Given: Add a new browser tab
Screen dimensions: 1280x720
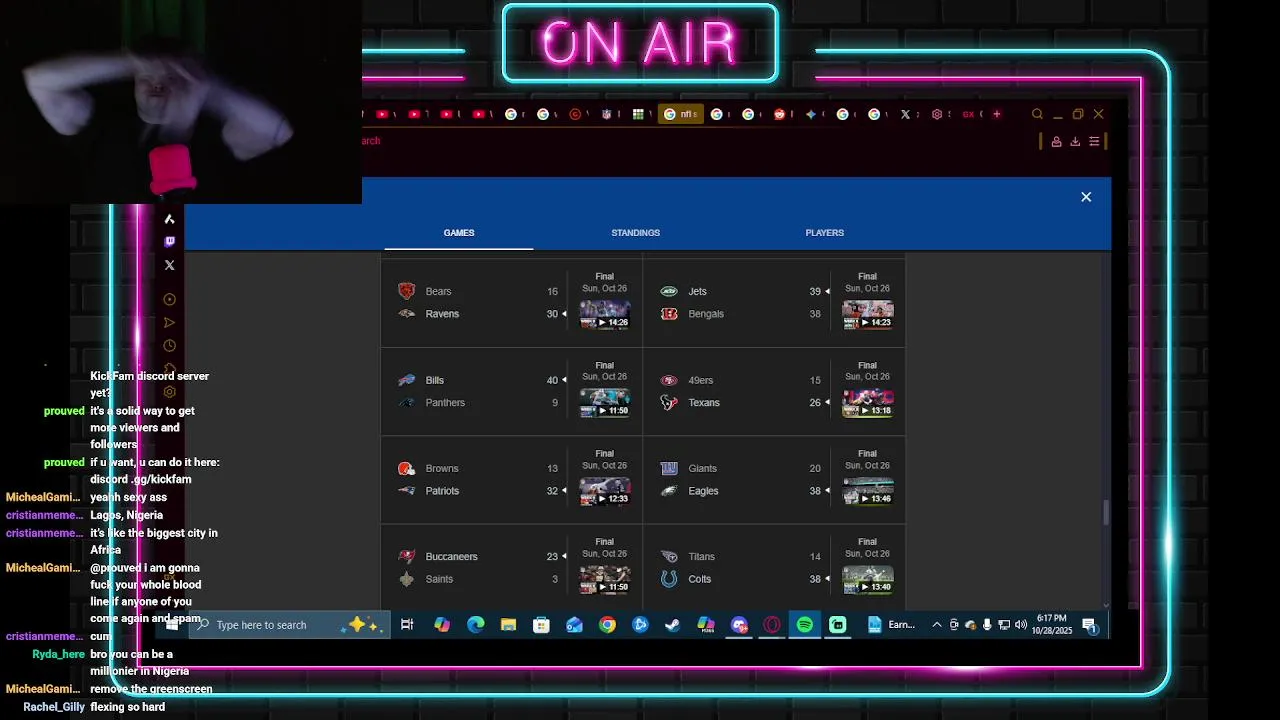Looking at the screenshot, I should [x=996, y=114].
